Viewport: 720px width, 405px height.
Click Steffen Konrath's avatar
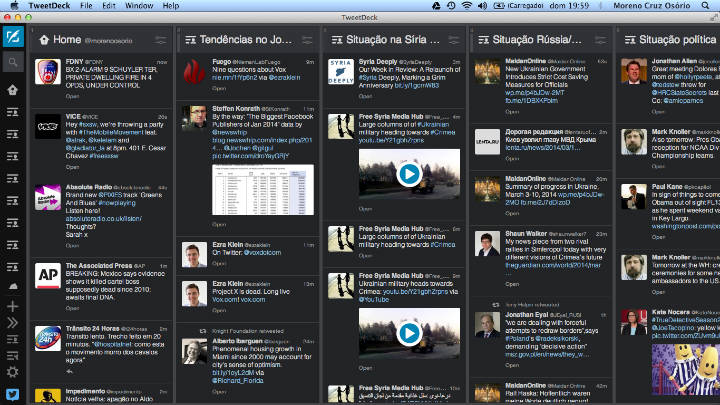coord(194,118)
